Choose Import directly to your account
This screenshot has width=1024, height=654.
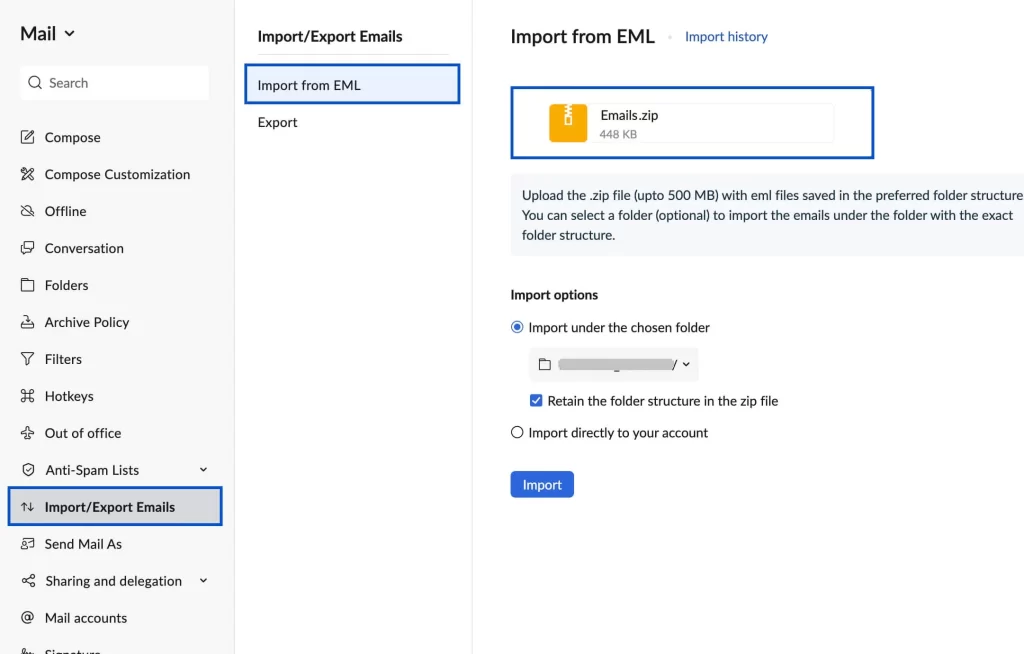pos(517,432)
